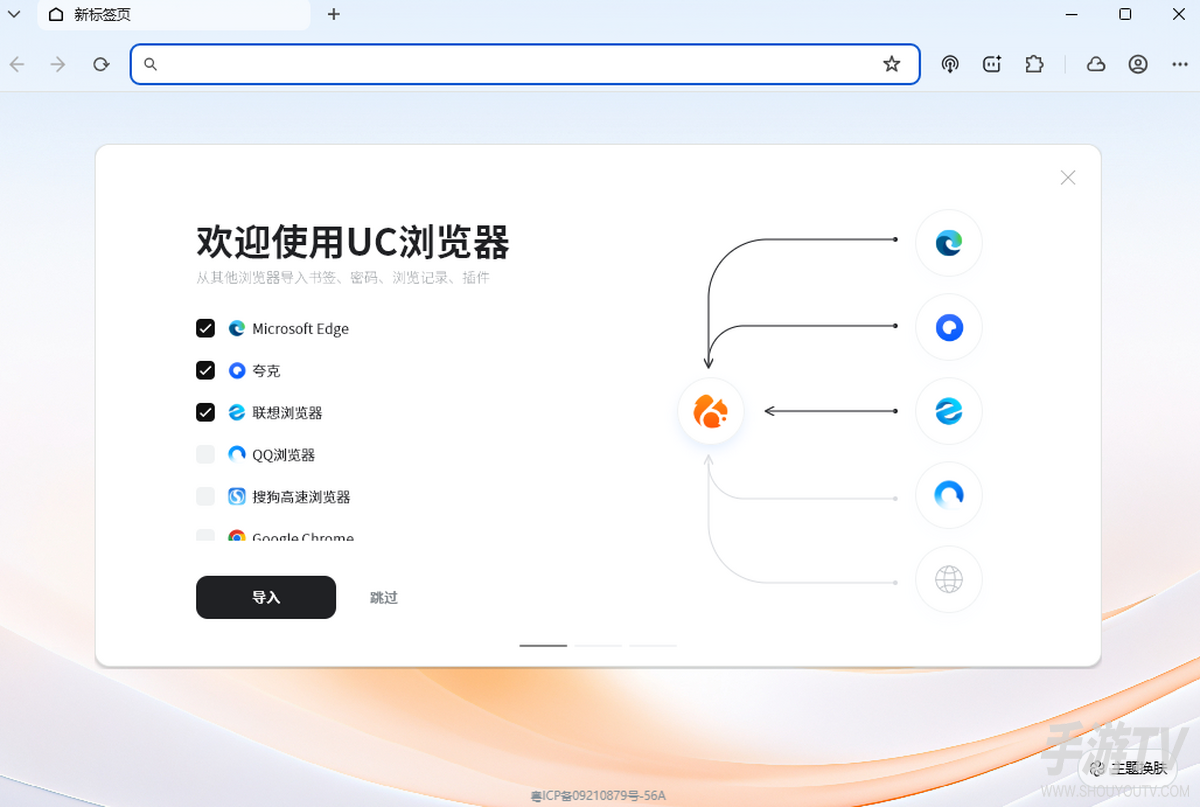The width and height of the screenshot is (1200, 807).
Task: Select the second page indicator dash
Action: [x=598, y=645]
